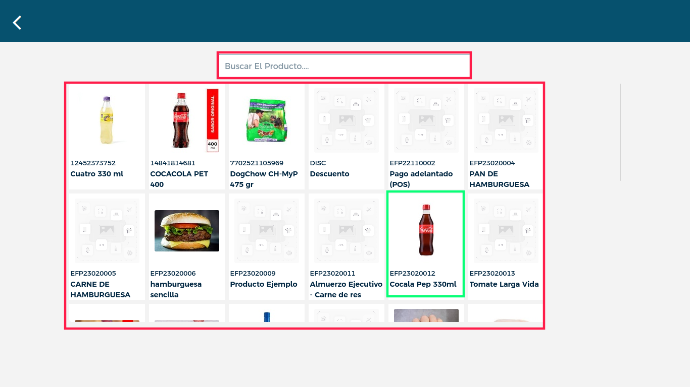Select Cocala Pep 330ml product

point(426,244)
